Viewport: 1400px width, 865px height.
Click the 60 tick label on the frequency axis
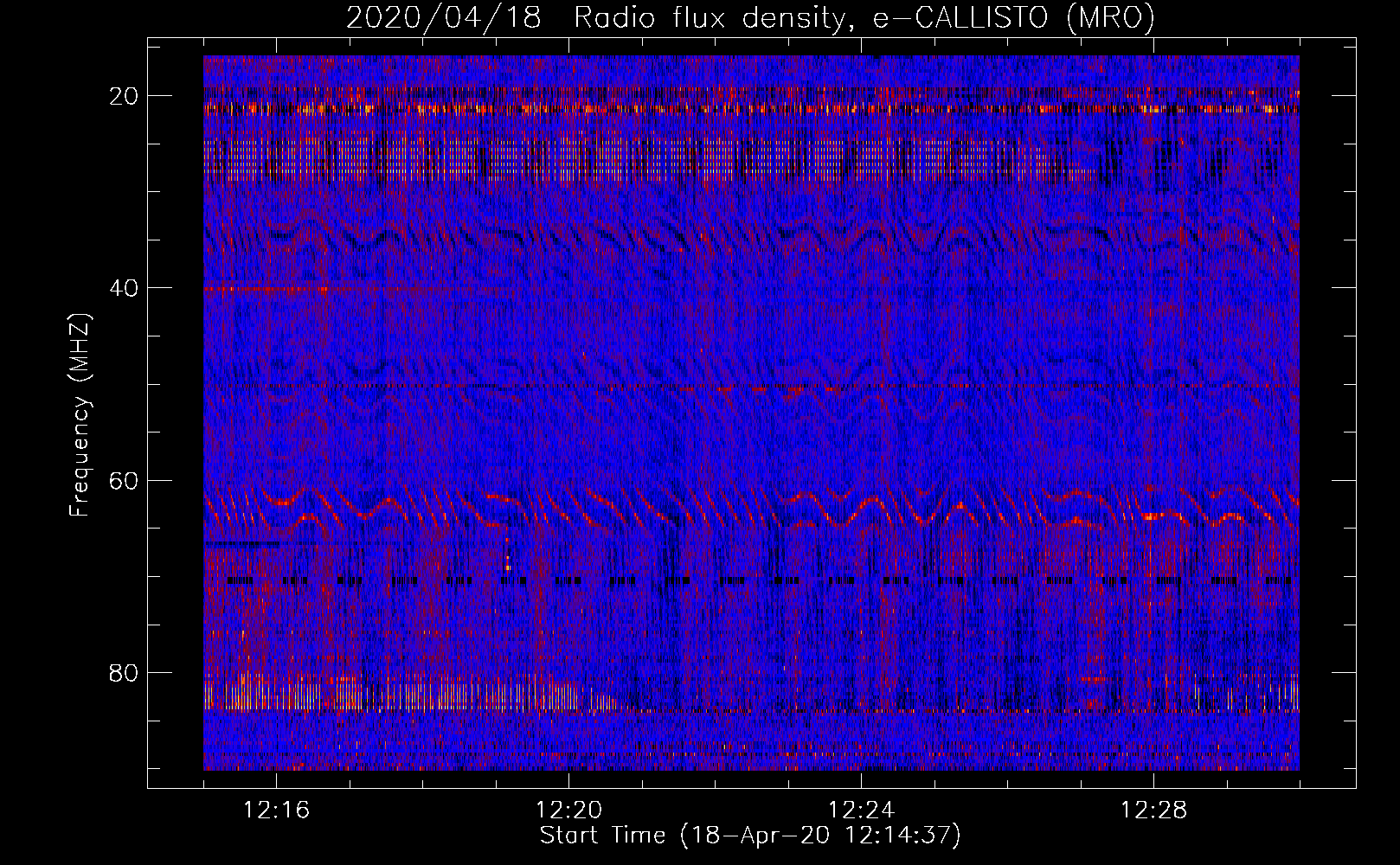pos(125,480)
